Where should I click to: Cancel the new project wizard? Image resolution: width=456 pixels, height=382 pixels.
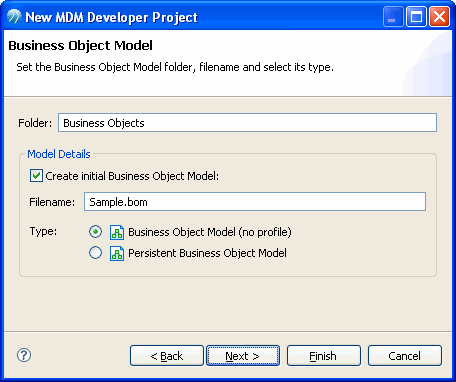(x=405, y=356)
